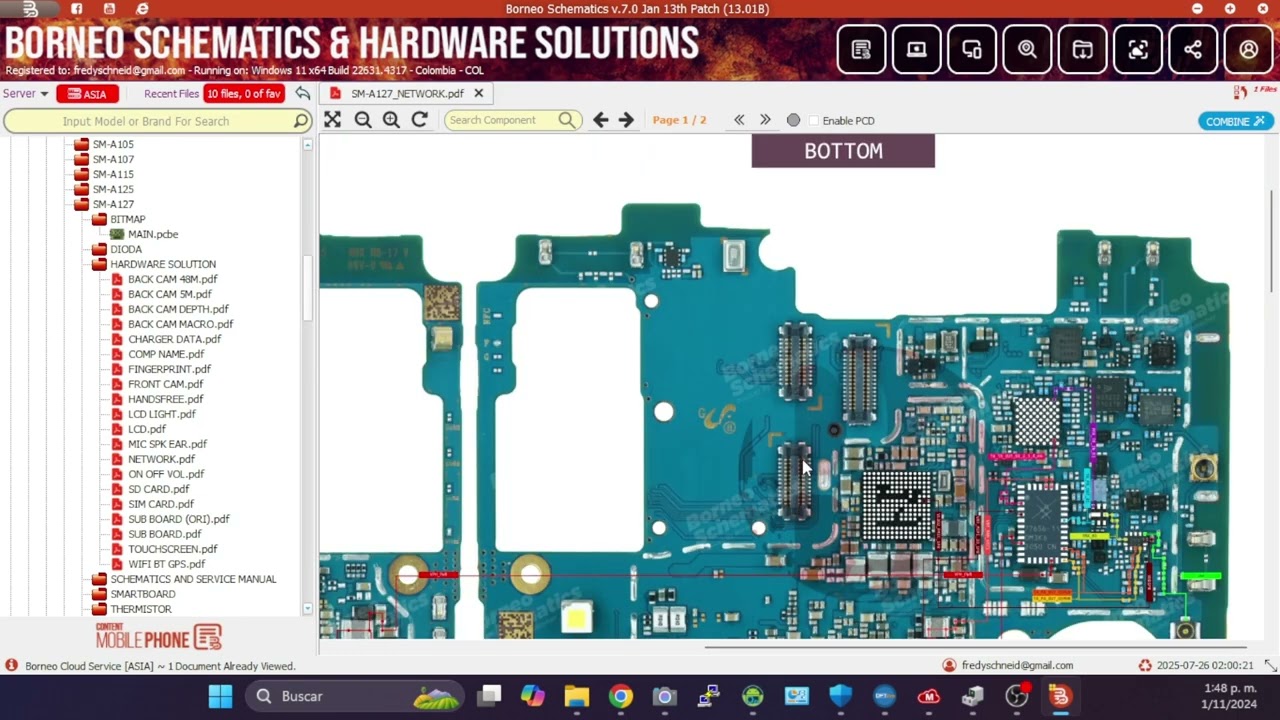Go back with the left arrow
1280x720 pixels.
tap(600, 120)
